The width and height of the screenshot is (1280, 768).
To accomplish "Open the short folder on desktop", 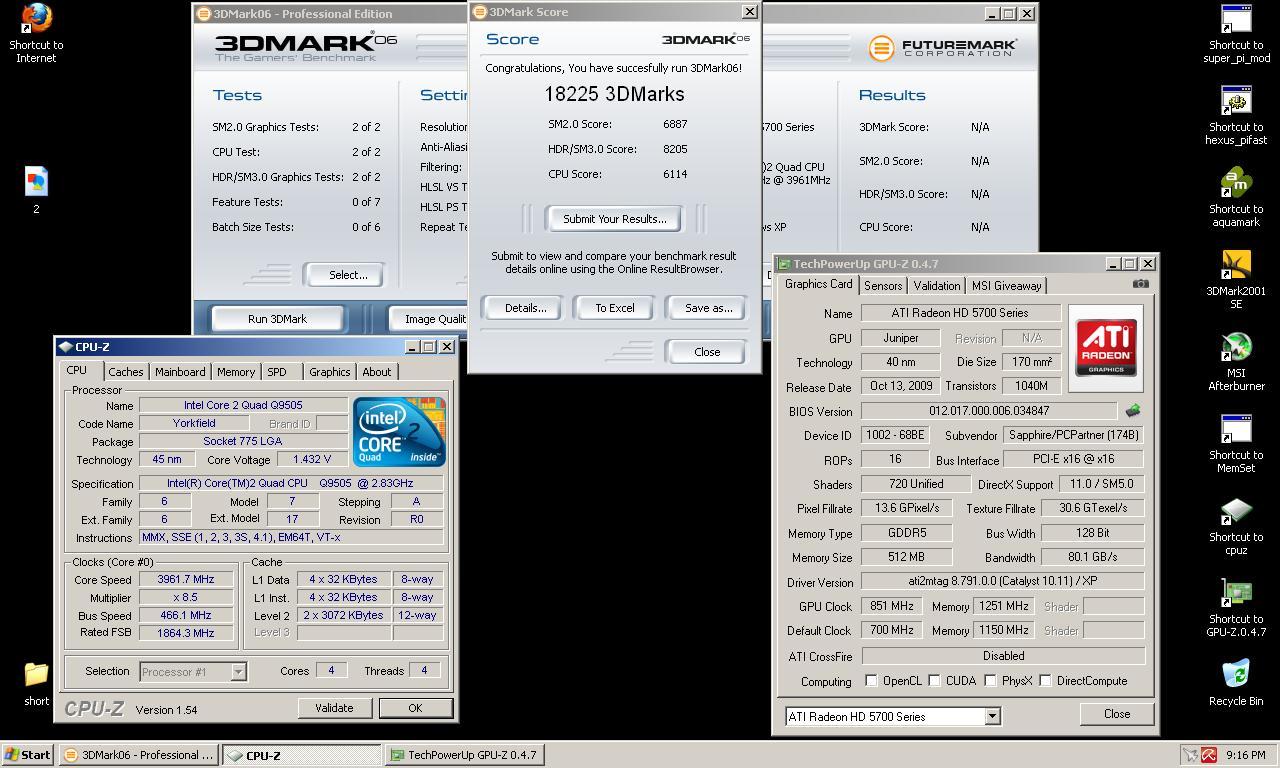I will click(36, 674).
